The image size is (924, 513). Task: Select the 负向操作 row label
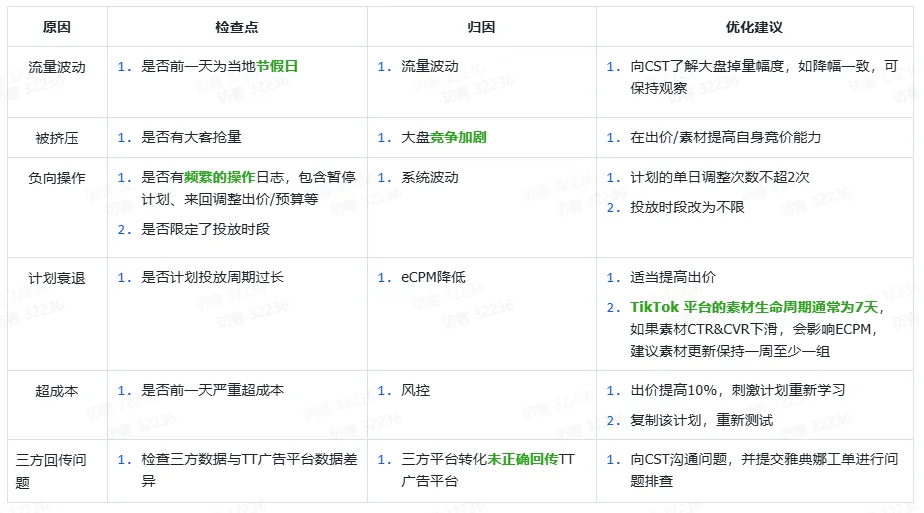click(x=57, y=178)
